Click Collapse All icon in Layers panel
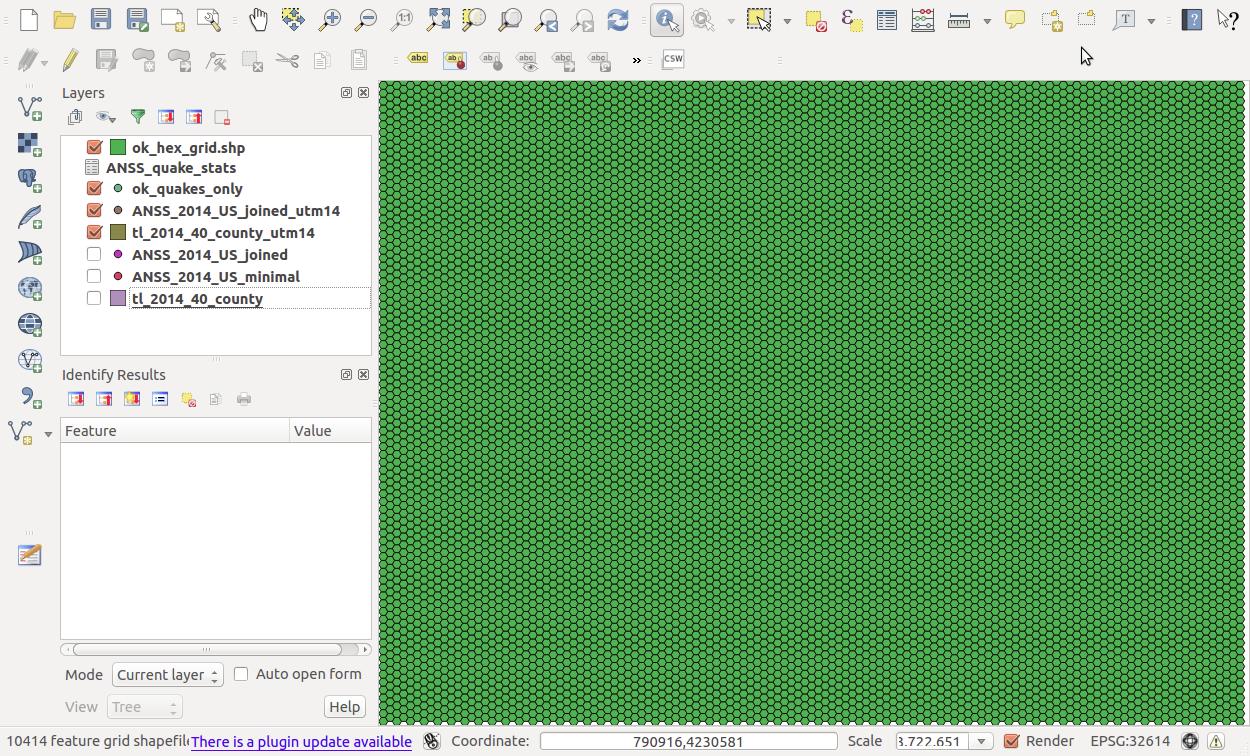 194,118
